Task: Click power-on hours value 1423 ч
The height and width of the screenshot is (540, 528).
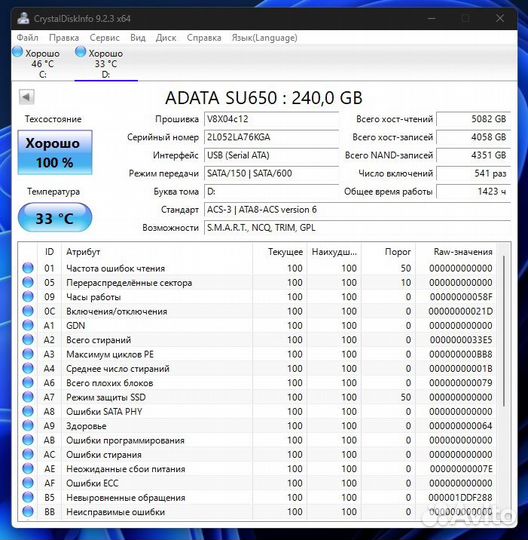Action: [473, 191]
